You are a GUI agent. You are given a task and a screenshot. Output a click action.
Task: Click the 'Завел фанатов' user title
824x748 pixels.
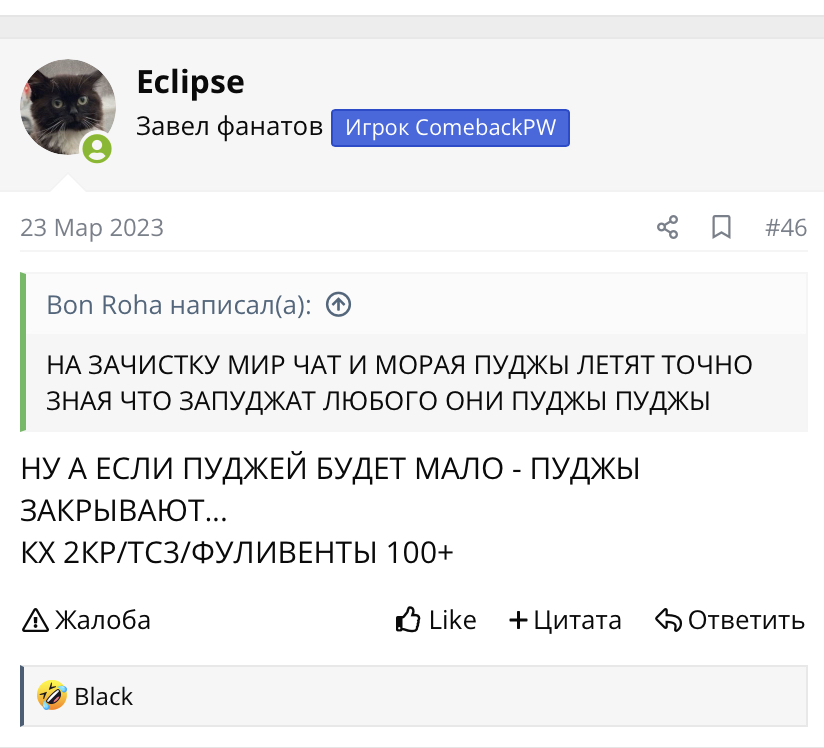pos(230,128)
